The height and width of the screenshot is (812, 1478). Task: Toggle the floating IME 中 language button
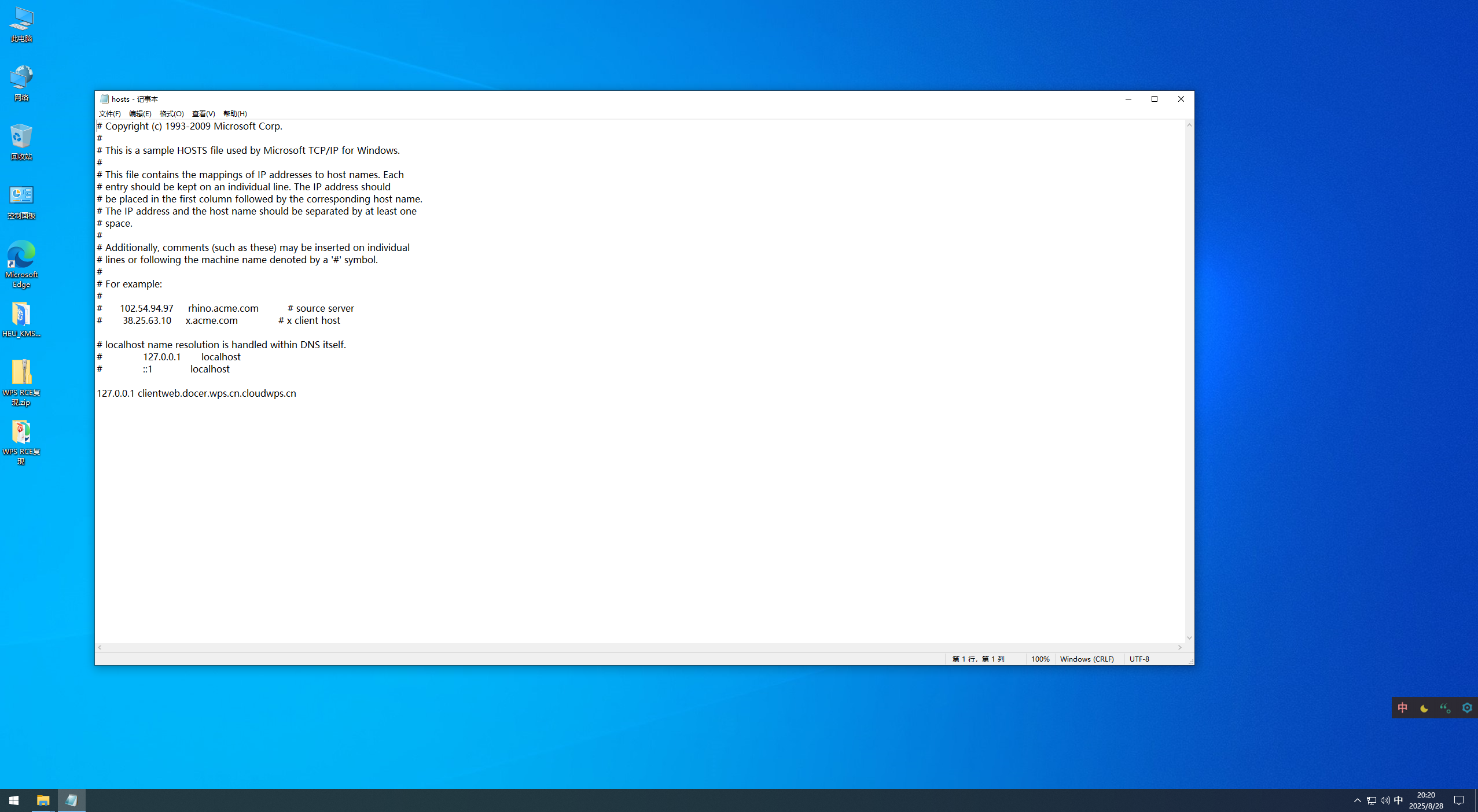pyautogui.click(x=1402, y=708)
